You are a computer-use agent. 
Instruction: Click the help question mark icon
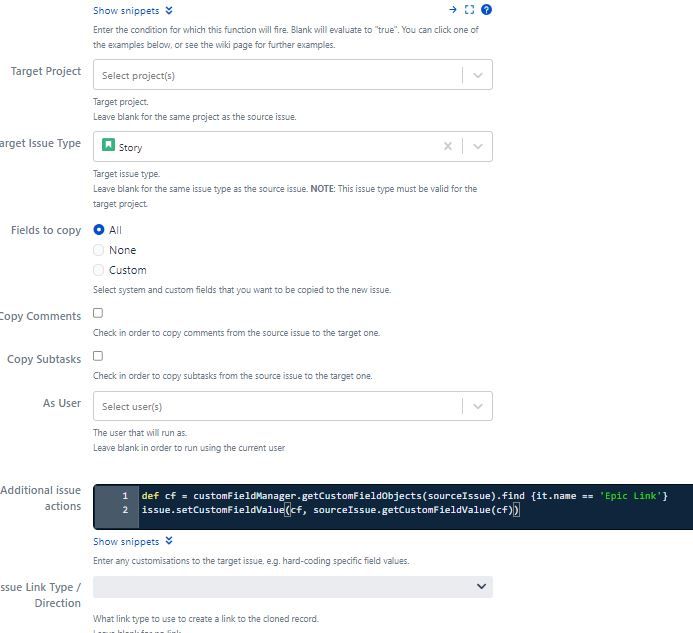coord(486,10)
